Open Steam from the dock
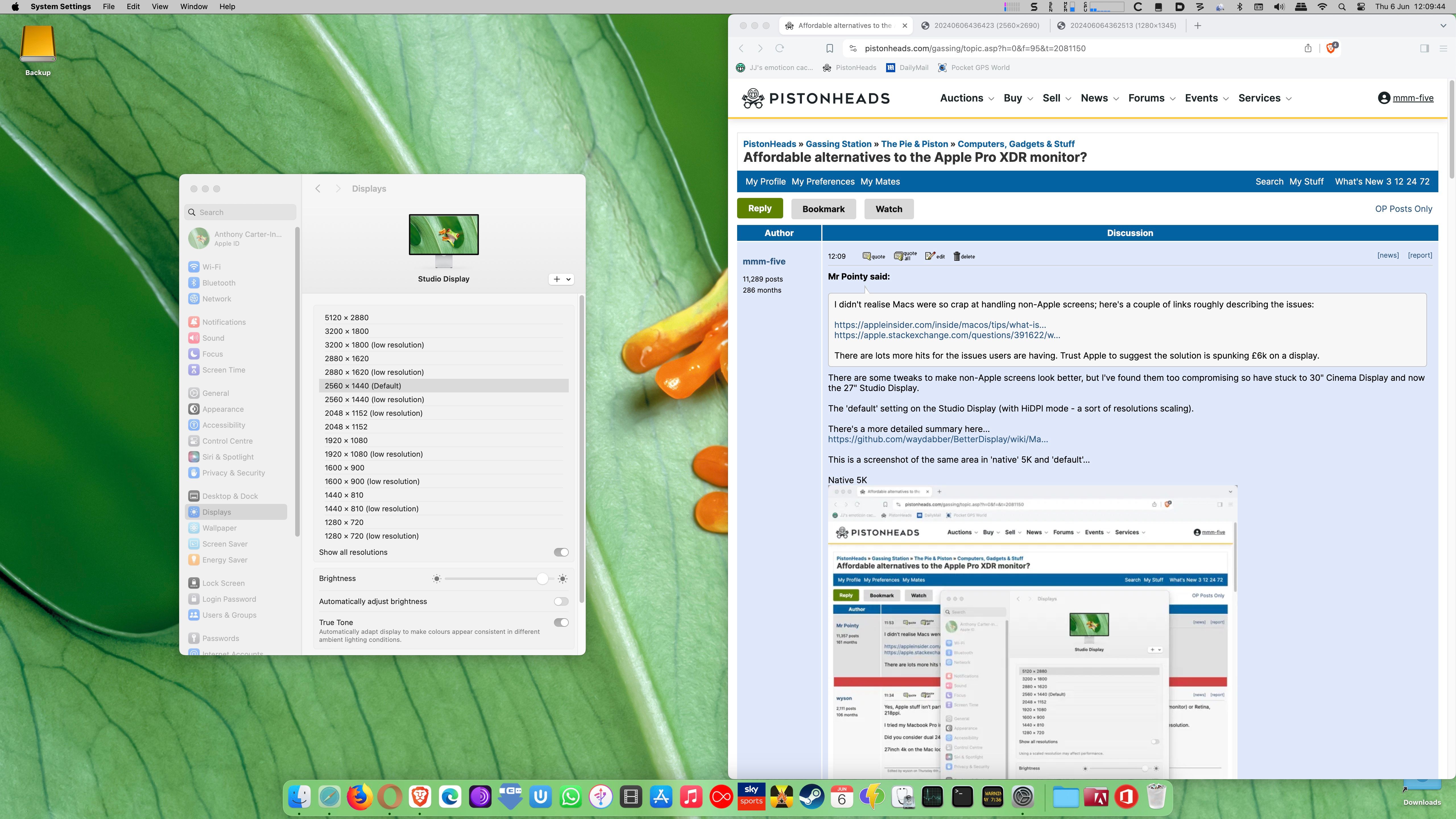Screen dimensions: 1456x819 (812, 797)
